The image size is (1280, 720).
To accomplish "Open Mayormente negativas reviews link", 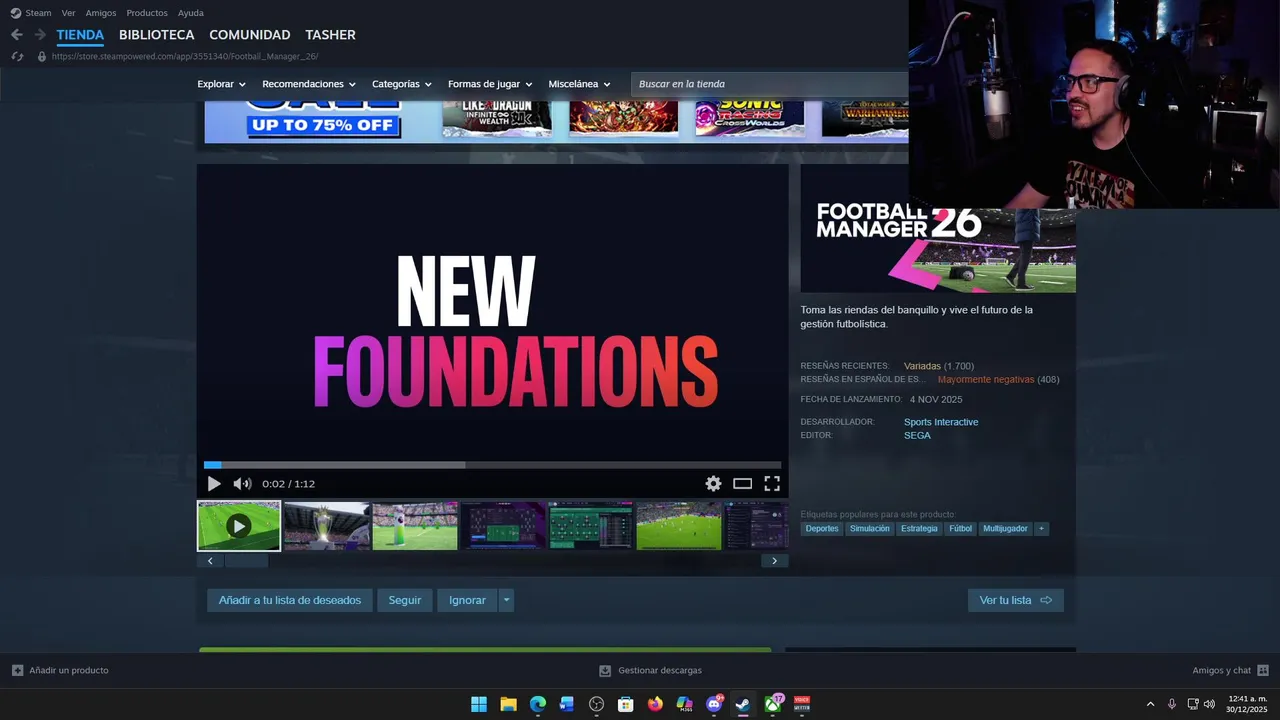I will [x=986, y=380].
